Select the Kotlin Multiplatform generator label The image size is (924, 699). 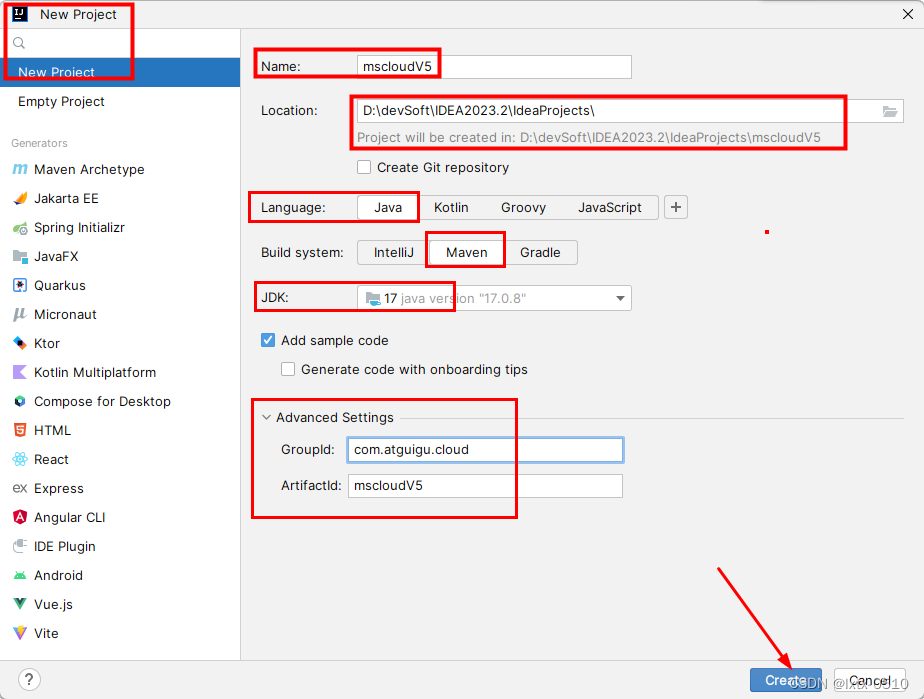95,372
